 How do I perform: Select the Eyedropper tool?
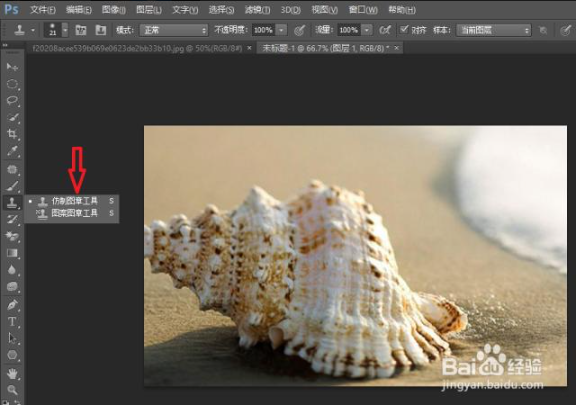pyautogui.click(x=12, y=150)
